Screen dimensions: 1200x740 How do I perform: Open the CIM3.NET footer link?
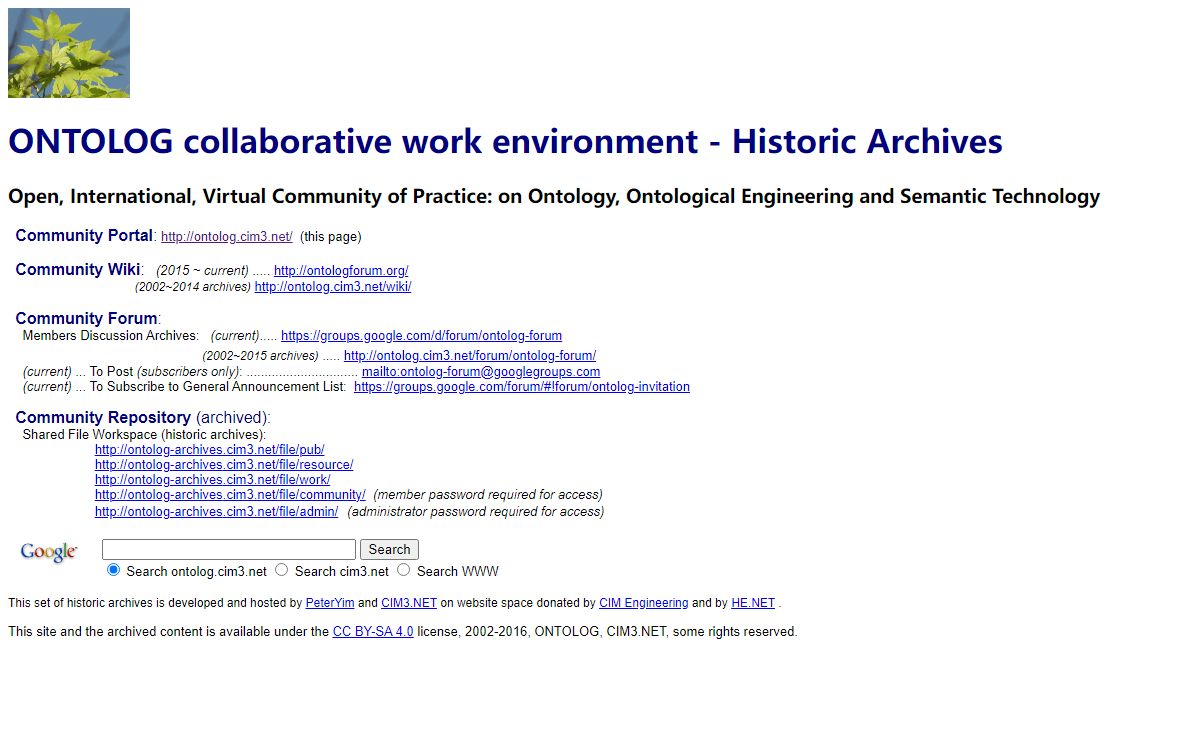coord(409,603)
